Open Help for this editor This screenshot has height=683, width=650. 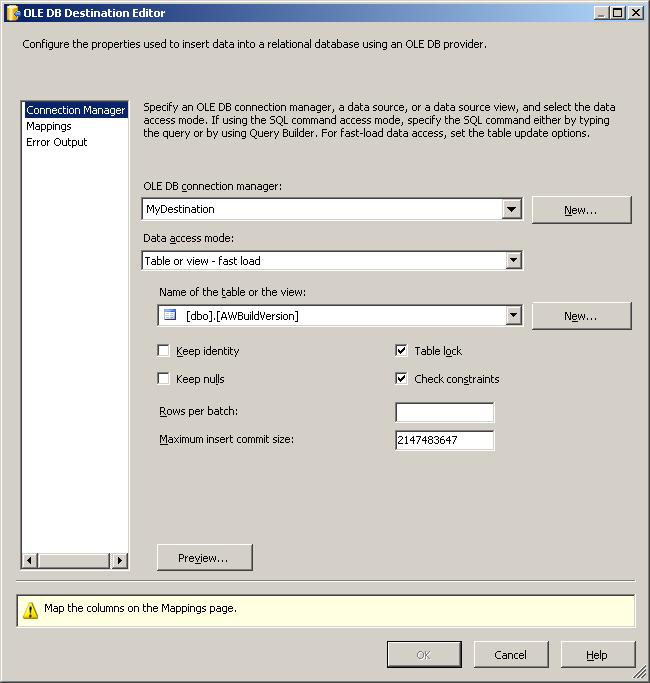tap(597, 655)
